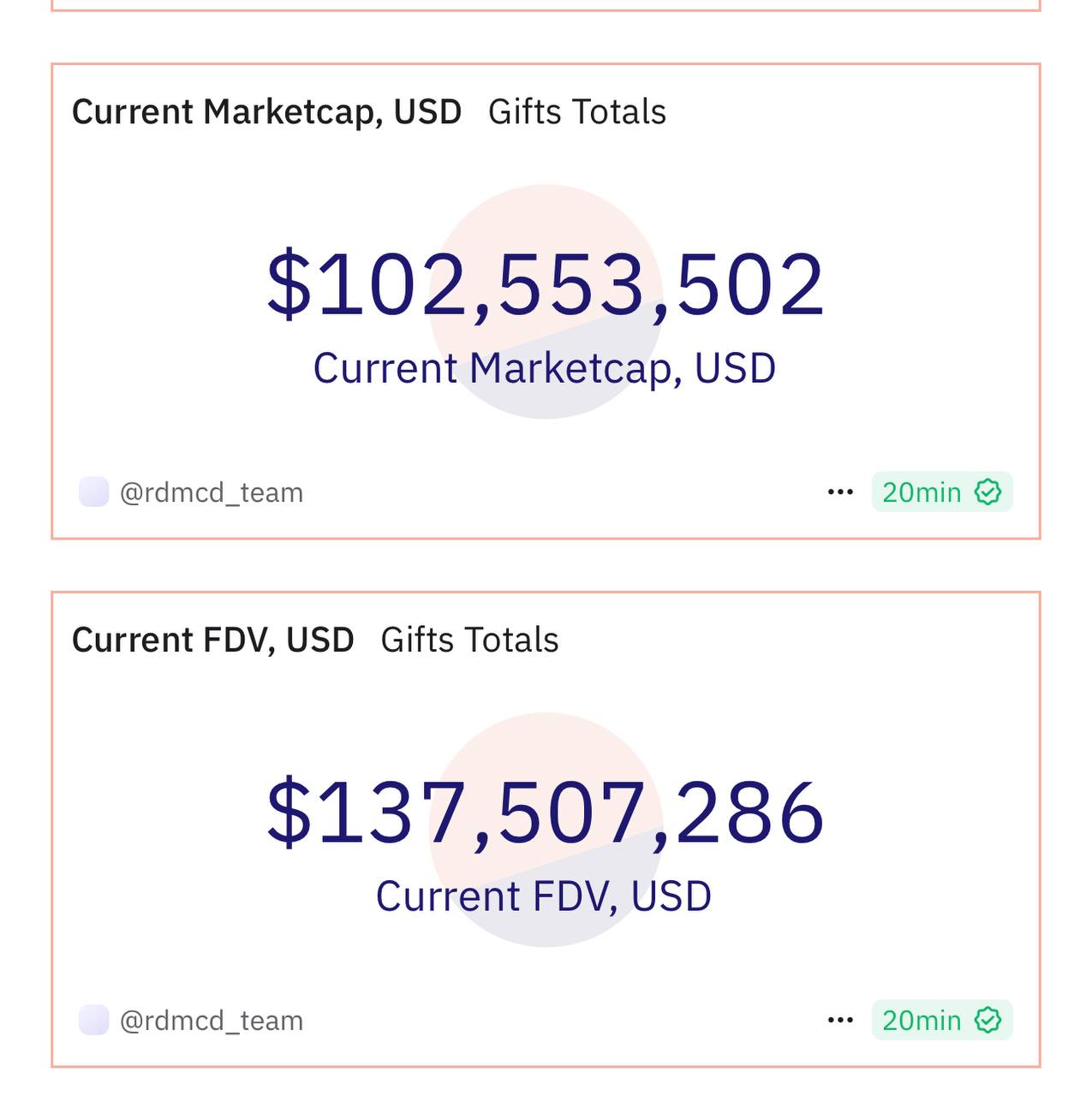This screenshot has width=1092, height=1096.
Task: Click Current Marketcap, USD caption under the counter
Action: 545,369
